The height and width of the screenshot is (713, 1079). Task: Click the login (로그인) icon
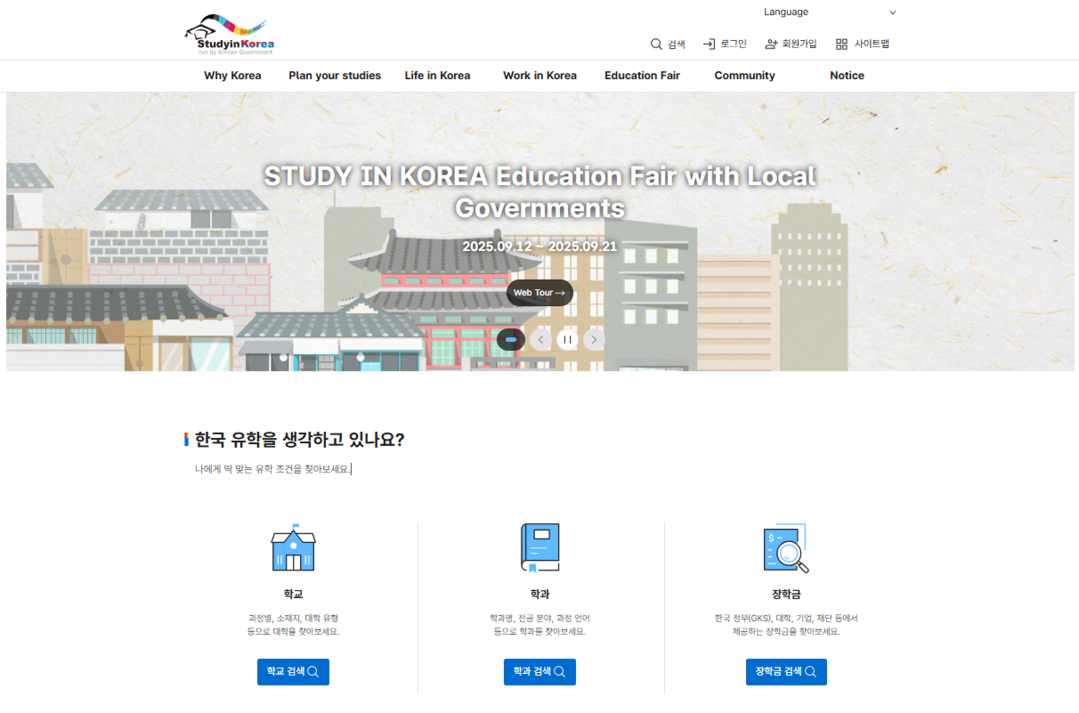tap(709, 44)
